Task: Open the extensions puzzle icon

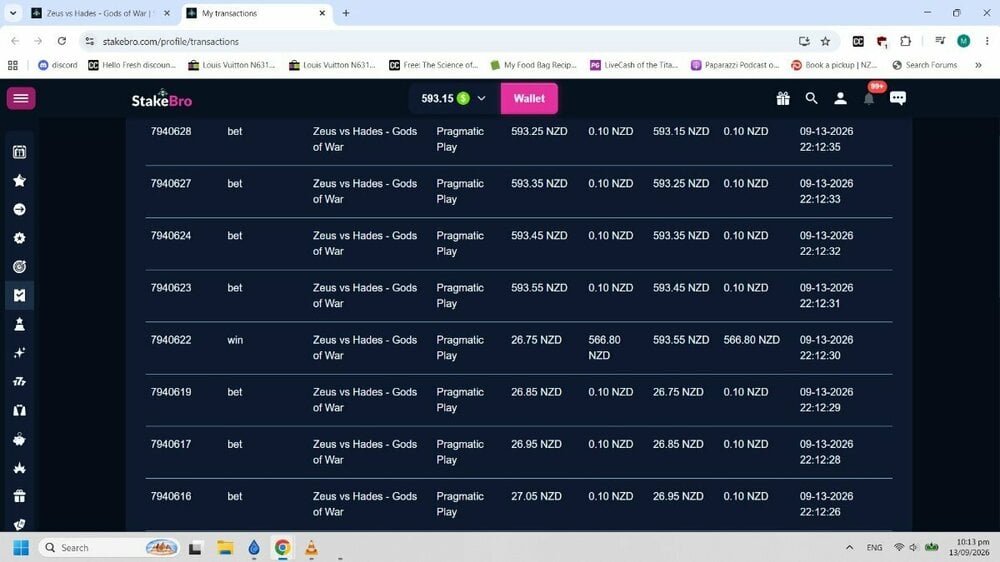Action: coord(905,41)
